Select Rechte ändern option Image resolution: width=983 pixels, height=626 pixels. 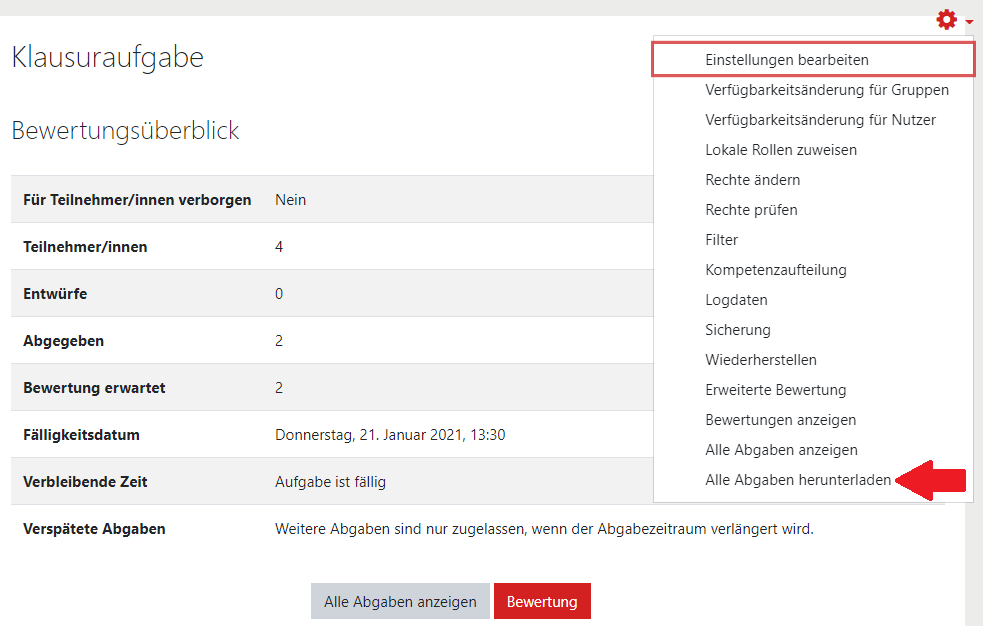tap(814, 180)
